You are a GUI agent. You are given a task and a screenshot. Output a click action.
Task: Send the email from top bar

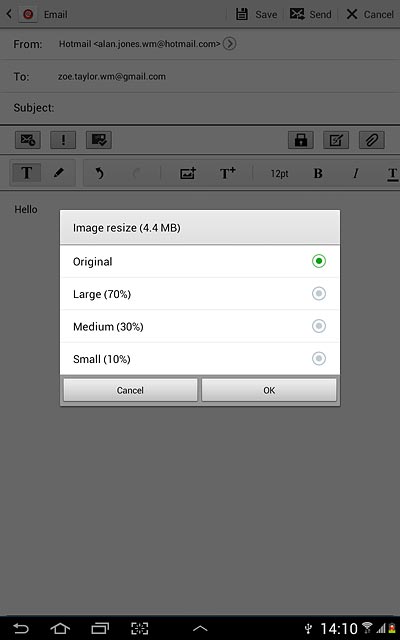311,14
